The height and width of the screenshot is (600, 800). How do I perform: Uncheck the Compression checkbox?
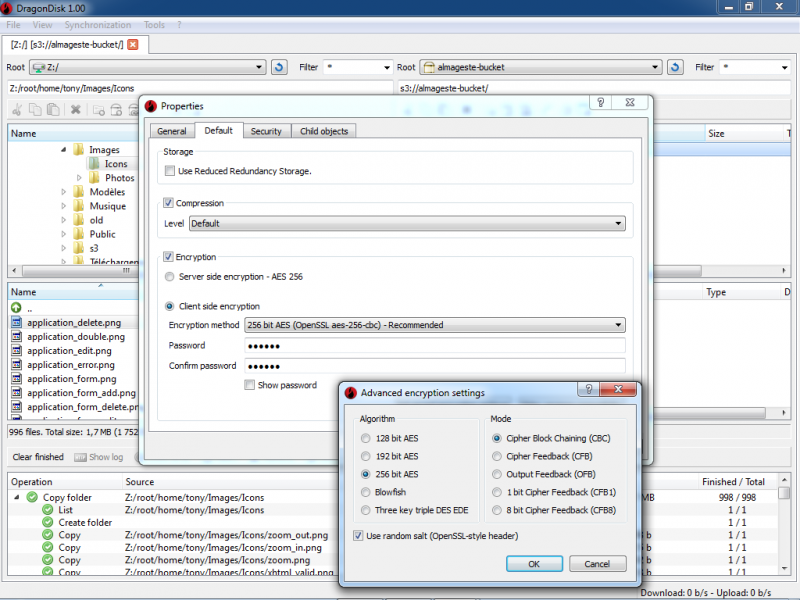168,203
